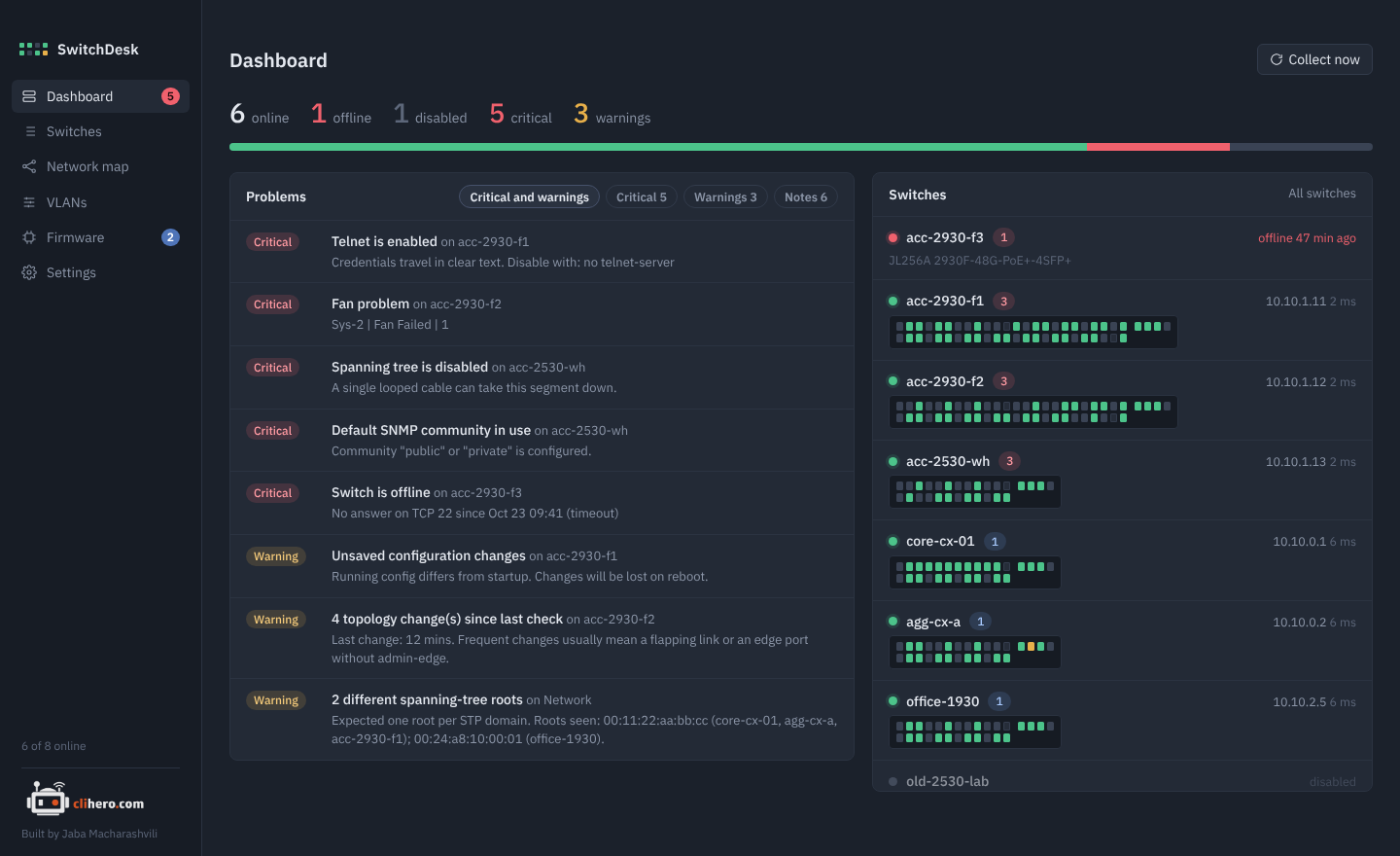Click the SwitchDesk logo icon
The image size is (1400, 856).
click(x=33, y=49)
